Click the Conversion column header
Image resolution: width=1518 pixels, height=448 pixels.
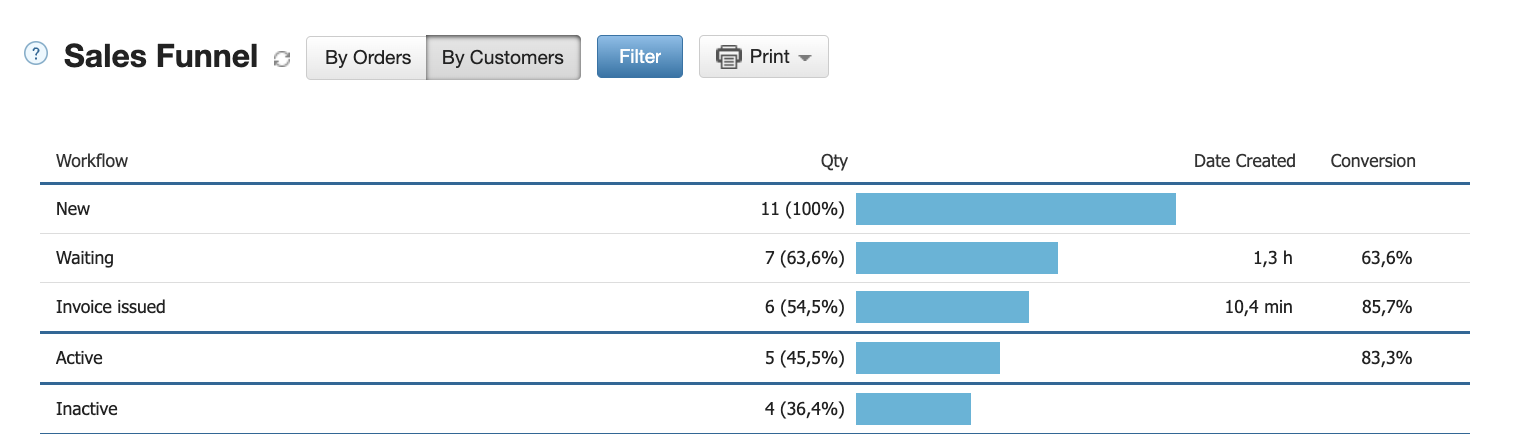tap(1373, 160)
